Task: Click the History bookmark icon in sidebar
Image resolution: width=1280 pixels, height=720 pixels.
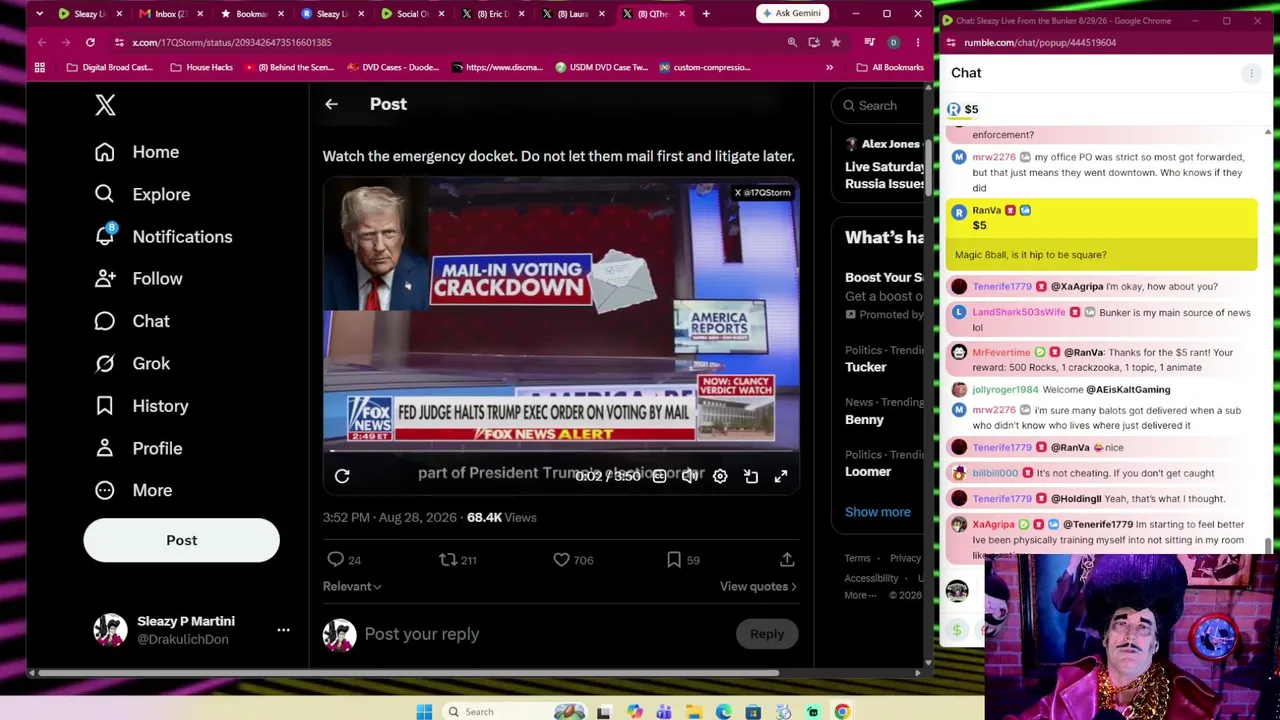Action: point(105,406)
